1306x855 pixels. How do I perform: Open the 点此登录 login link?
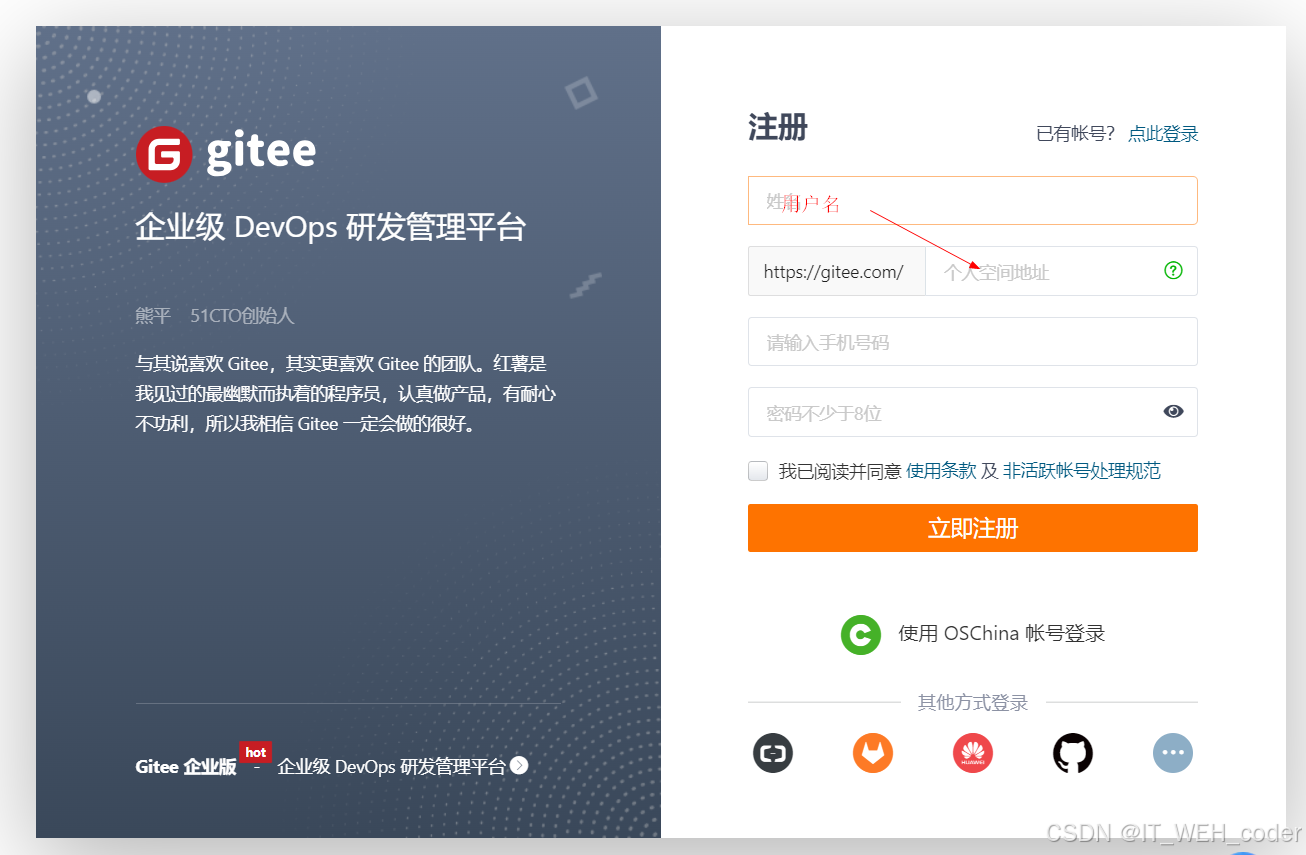coord(1162,134)
